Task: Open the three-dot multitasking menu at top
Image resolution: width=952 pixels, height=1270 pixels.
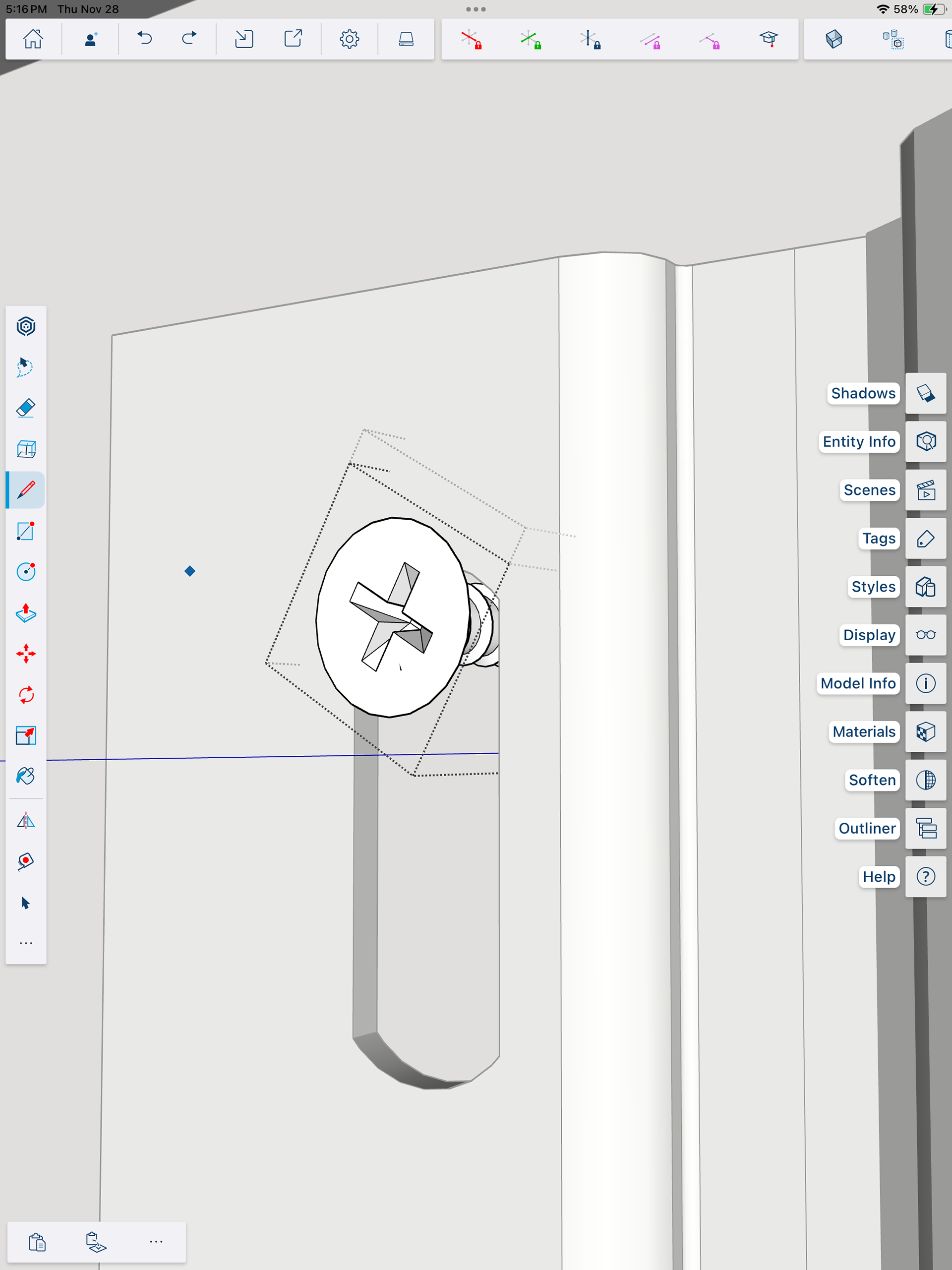Action: click(476, 9)
